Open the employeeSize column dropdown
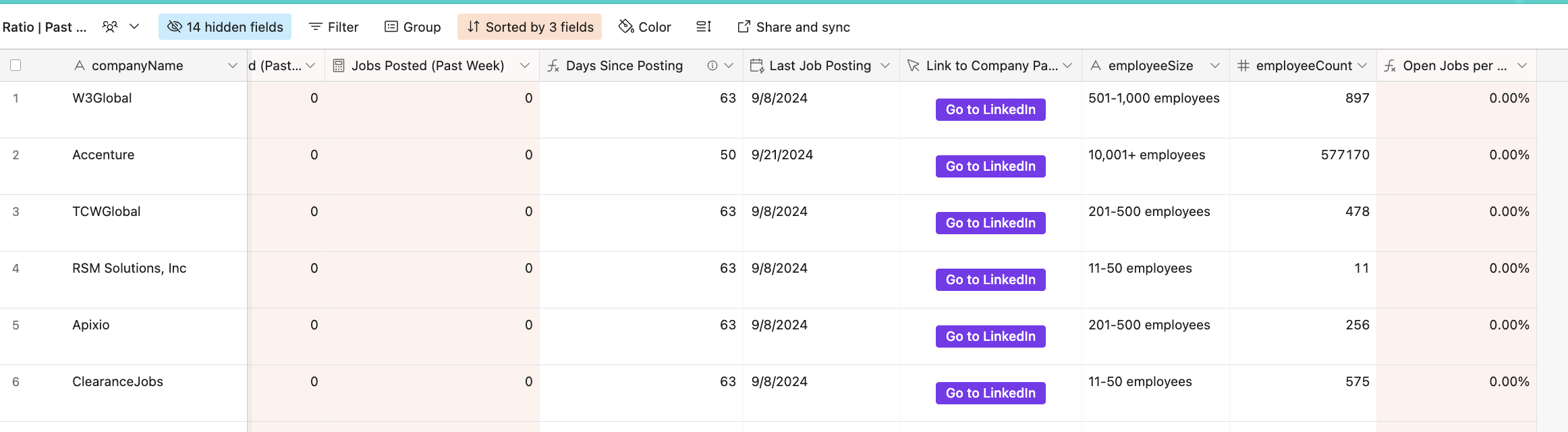Screen dimensions: 1568x432 pos(1214,65)
